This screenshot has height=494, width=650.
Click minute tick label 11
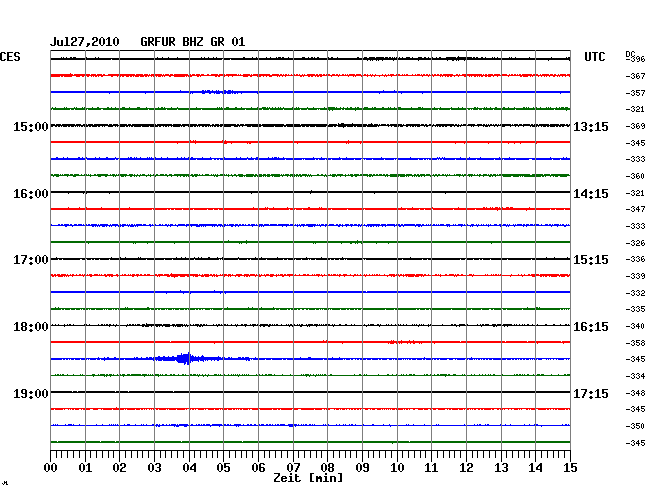[431, 467]
